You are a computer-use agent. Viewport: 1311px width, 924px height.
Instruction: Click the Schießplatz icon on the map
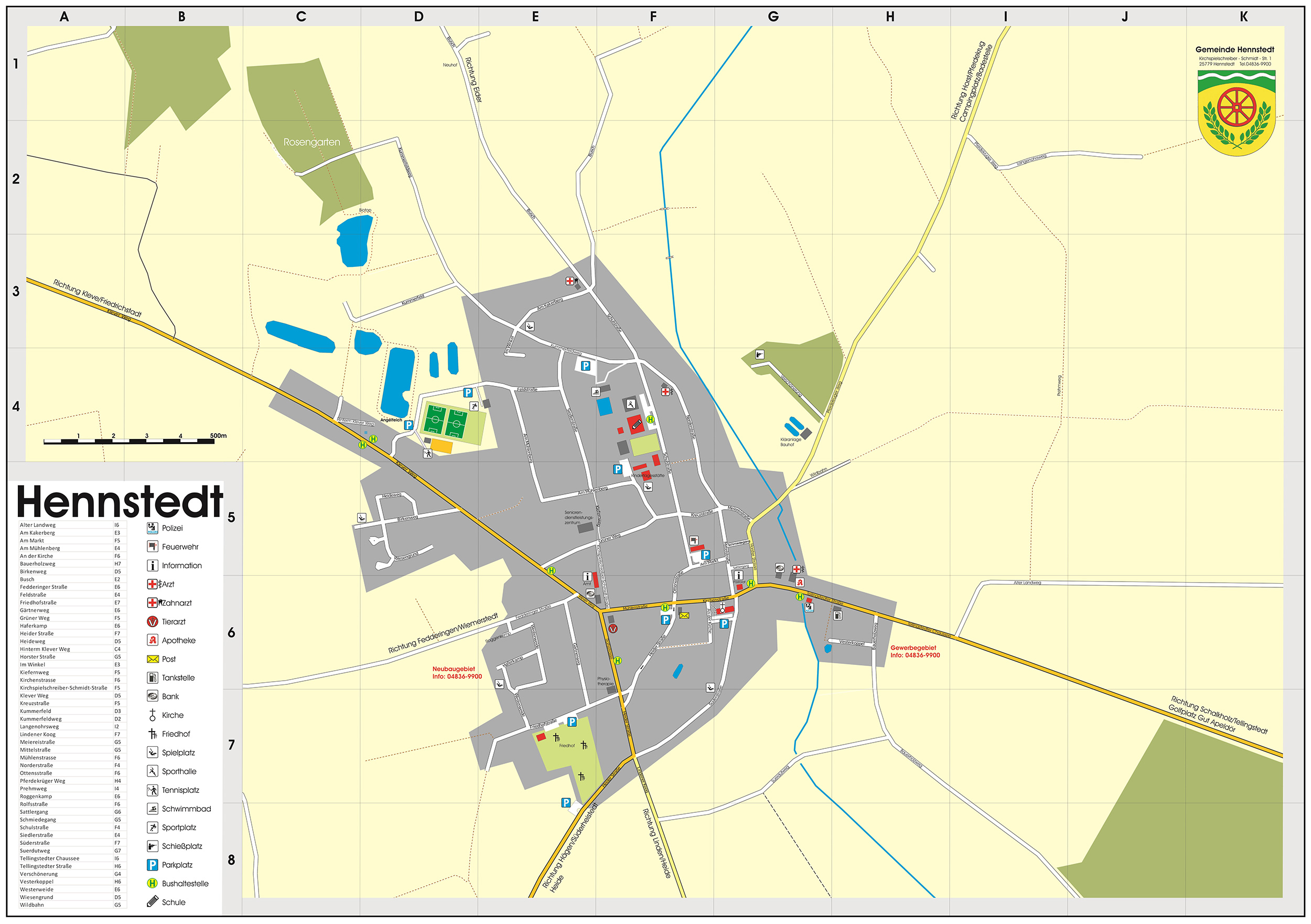(x=759, y=354)
